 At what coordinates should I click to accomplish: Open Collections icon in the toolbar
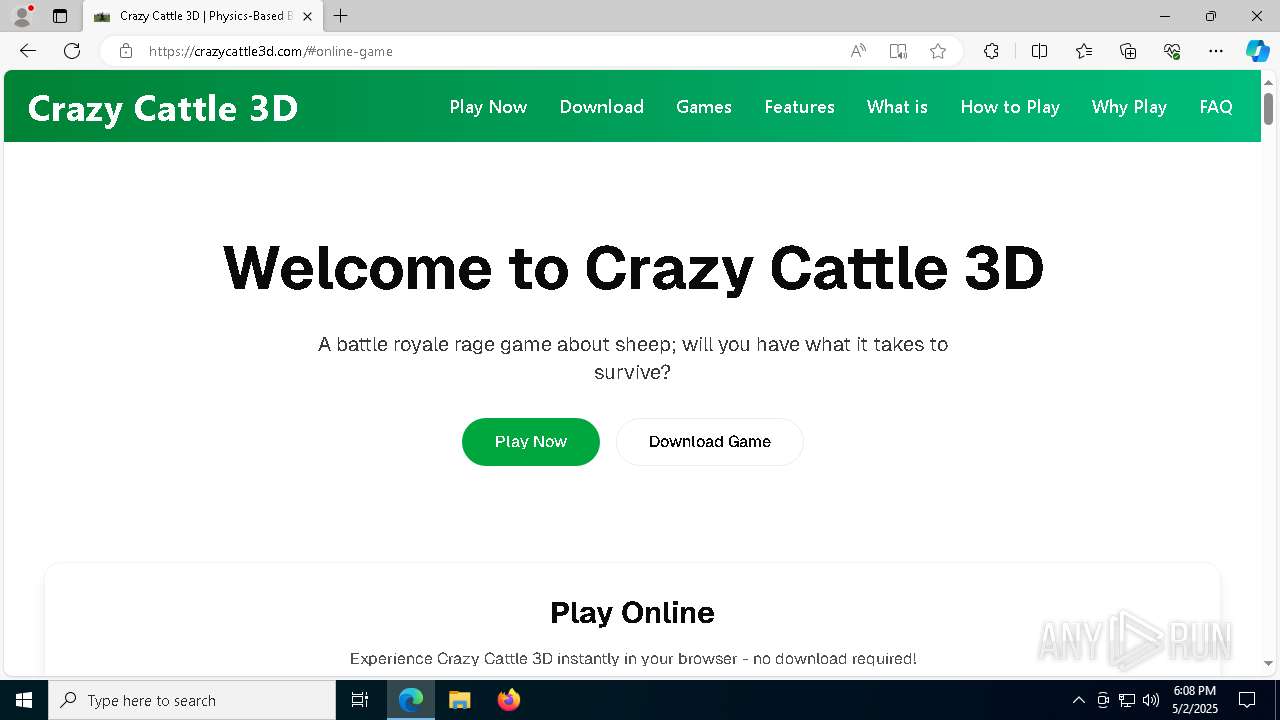(1128, 51)
